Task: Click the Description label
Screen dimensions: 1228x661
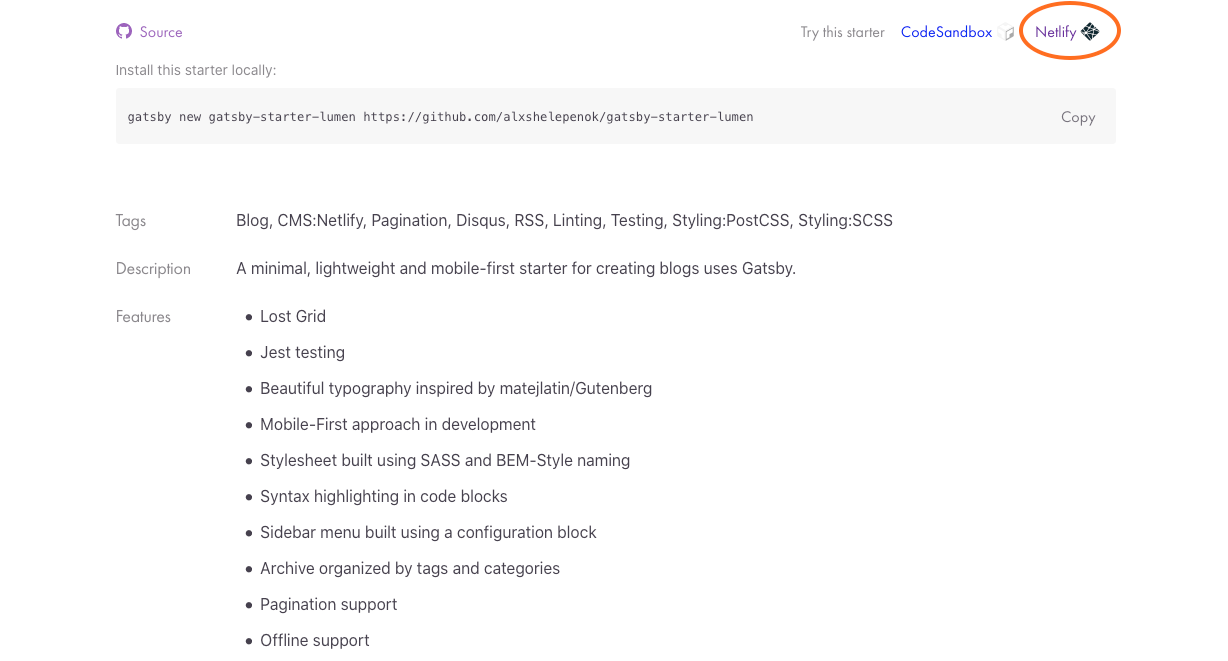Action: pyautogui.click(x=153, y=269)
